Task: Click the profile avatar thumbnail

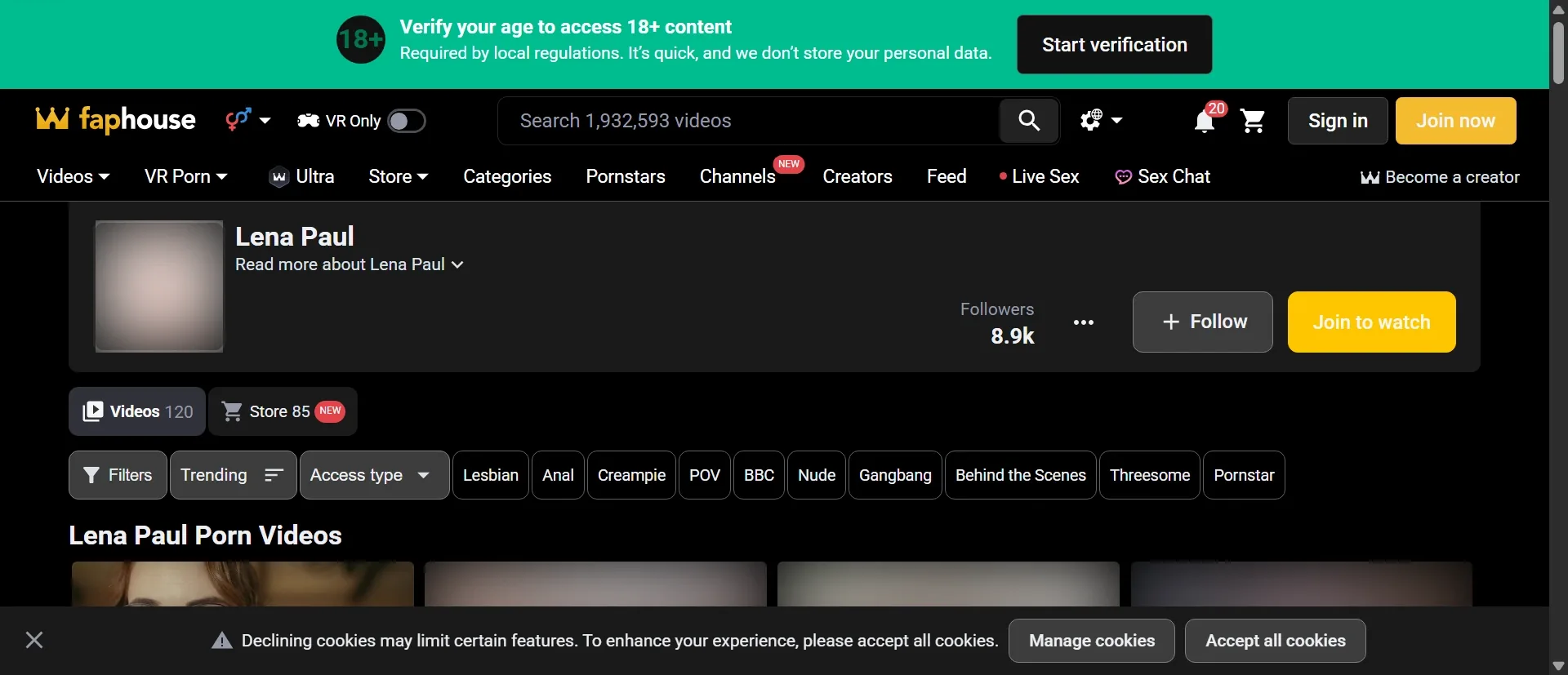Action: [x=159, y=286]
